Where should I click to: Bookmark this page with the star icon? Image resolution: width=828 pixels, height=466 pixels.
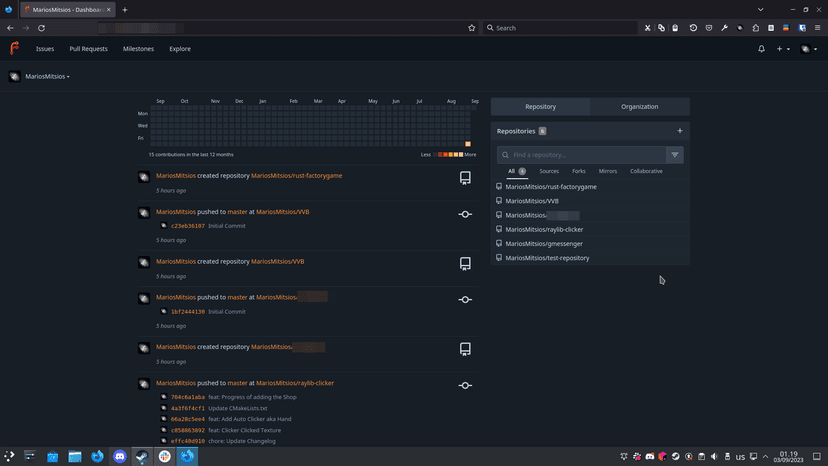[472, 28]
